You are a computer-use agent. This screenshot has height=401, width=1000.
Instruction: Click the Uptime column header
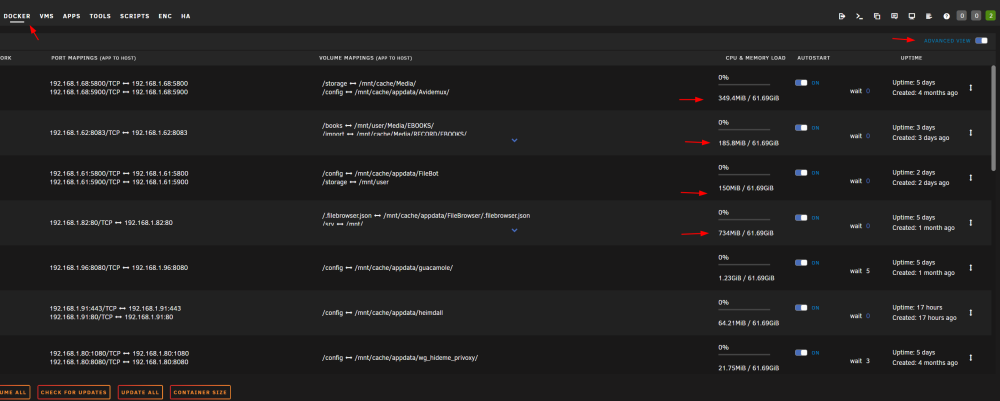pyautogui.click(x=911, y=58)
